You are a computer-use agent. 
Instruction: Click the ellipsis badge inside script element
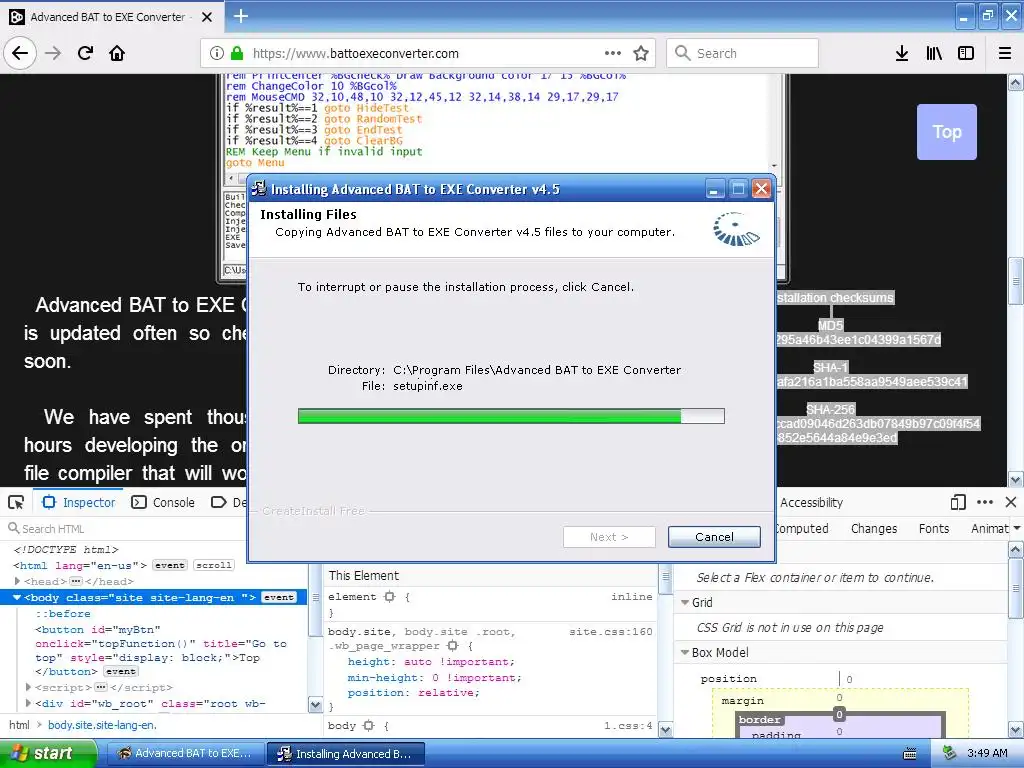point(101,687)
